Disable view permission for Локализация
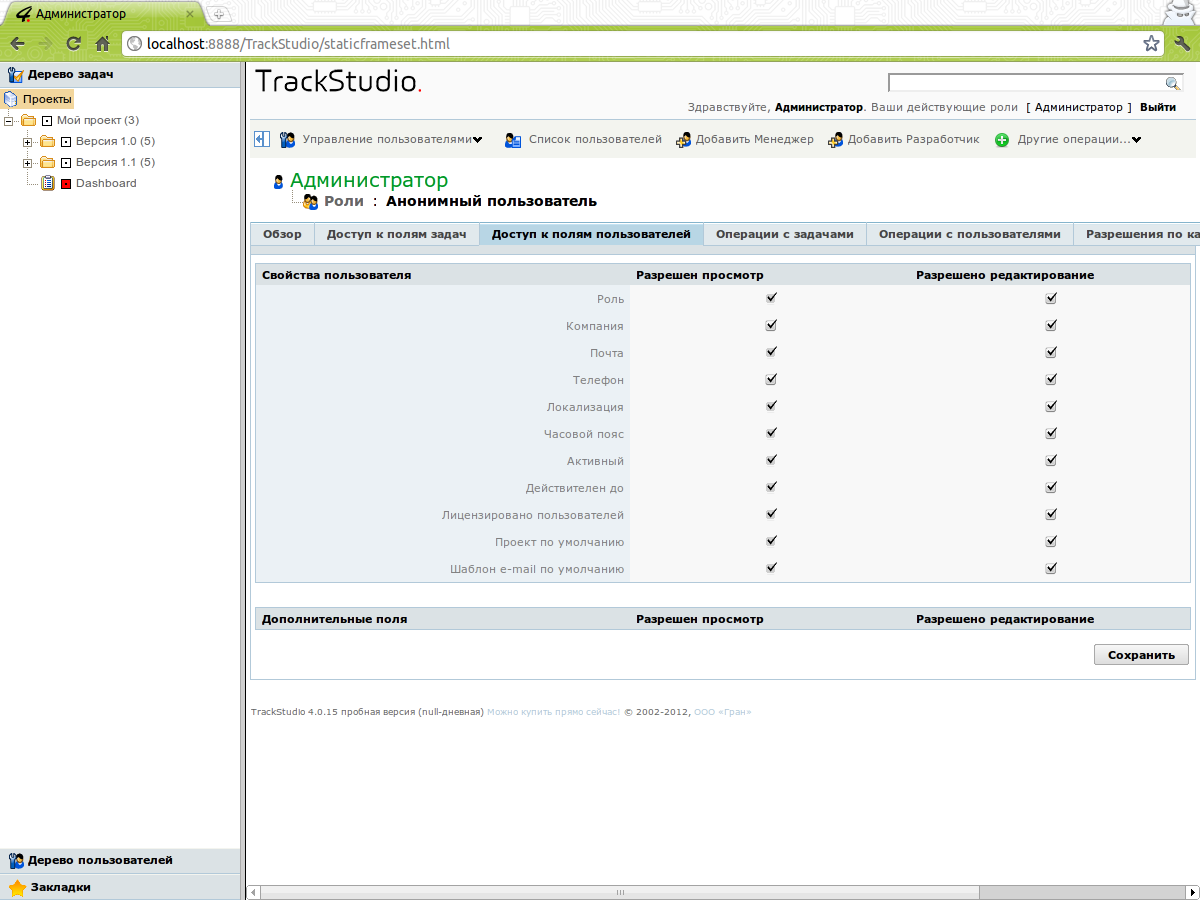This screenshot has height=900, width=1200. tap(771, 406)
